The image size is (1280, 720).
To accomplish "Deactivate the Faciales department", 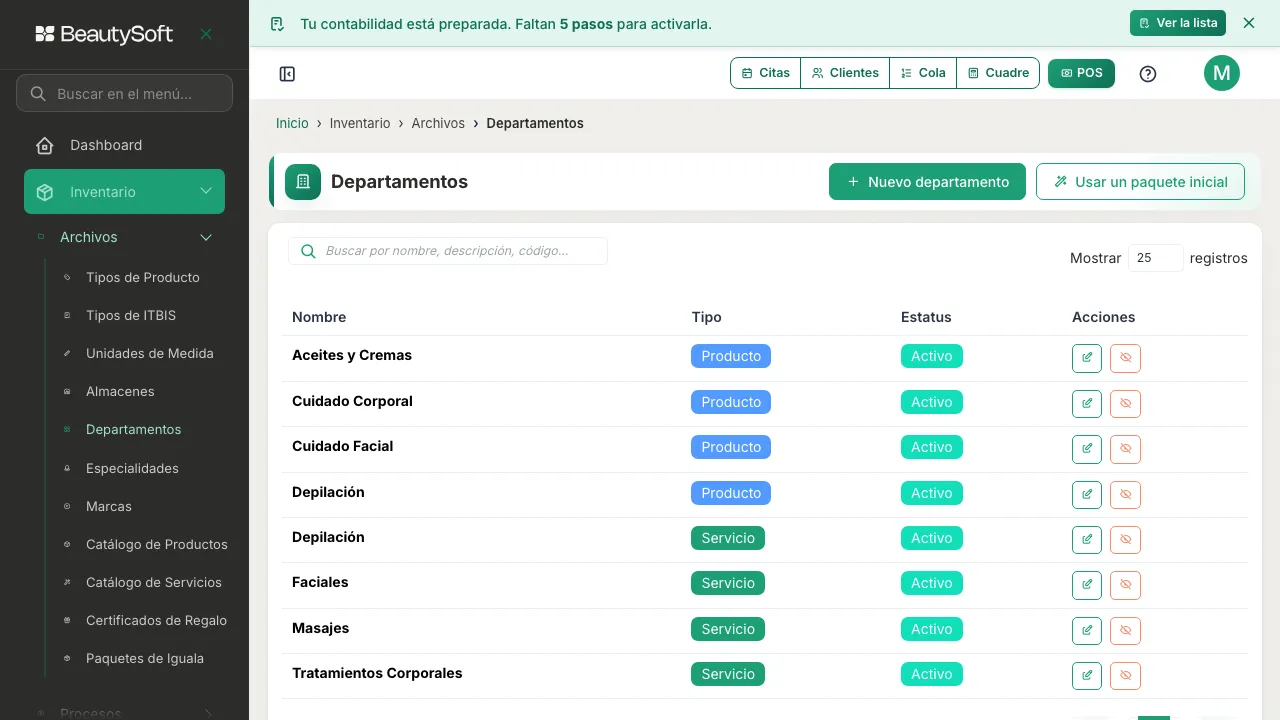I will (x=1126, y=585).
